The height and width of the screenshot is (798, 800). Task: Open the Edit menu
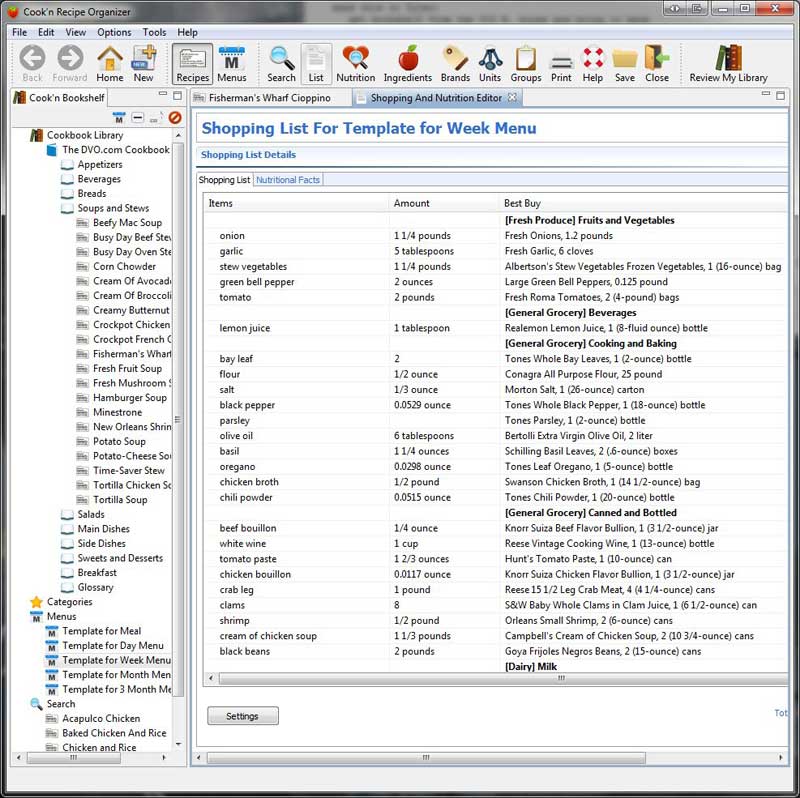coord(46,32)
